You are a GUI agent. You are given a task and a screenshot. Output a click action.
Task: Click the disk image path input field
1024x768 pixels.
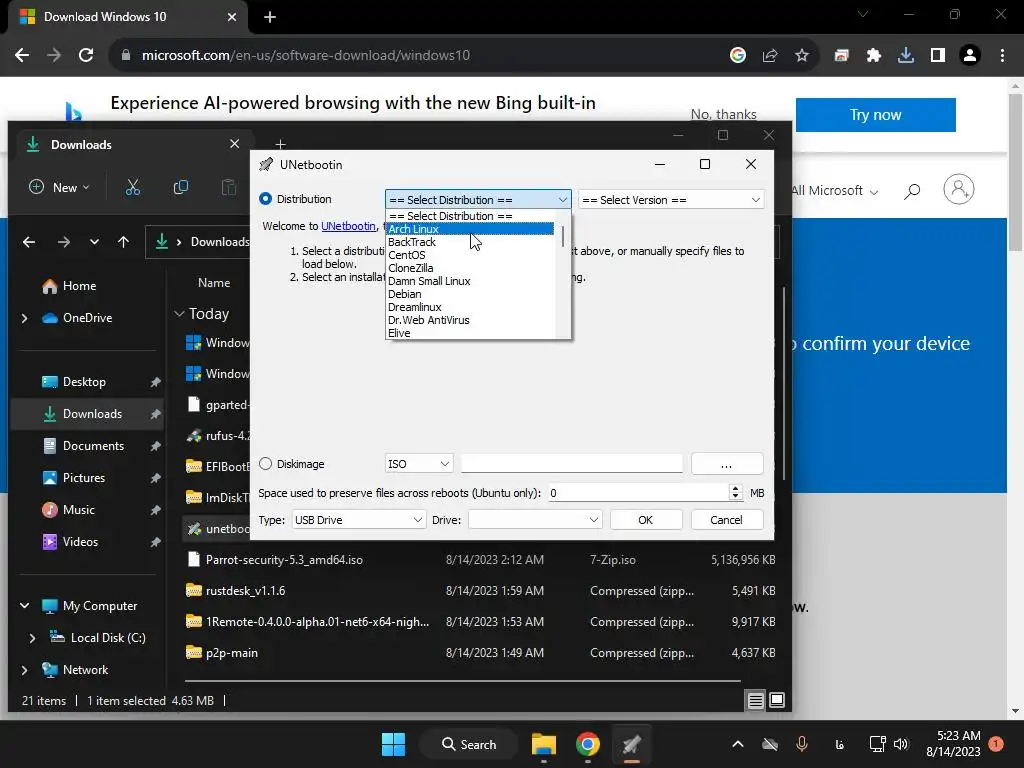click(x=571, y=464)
